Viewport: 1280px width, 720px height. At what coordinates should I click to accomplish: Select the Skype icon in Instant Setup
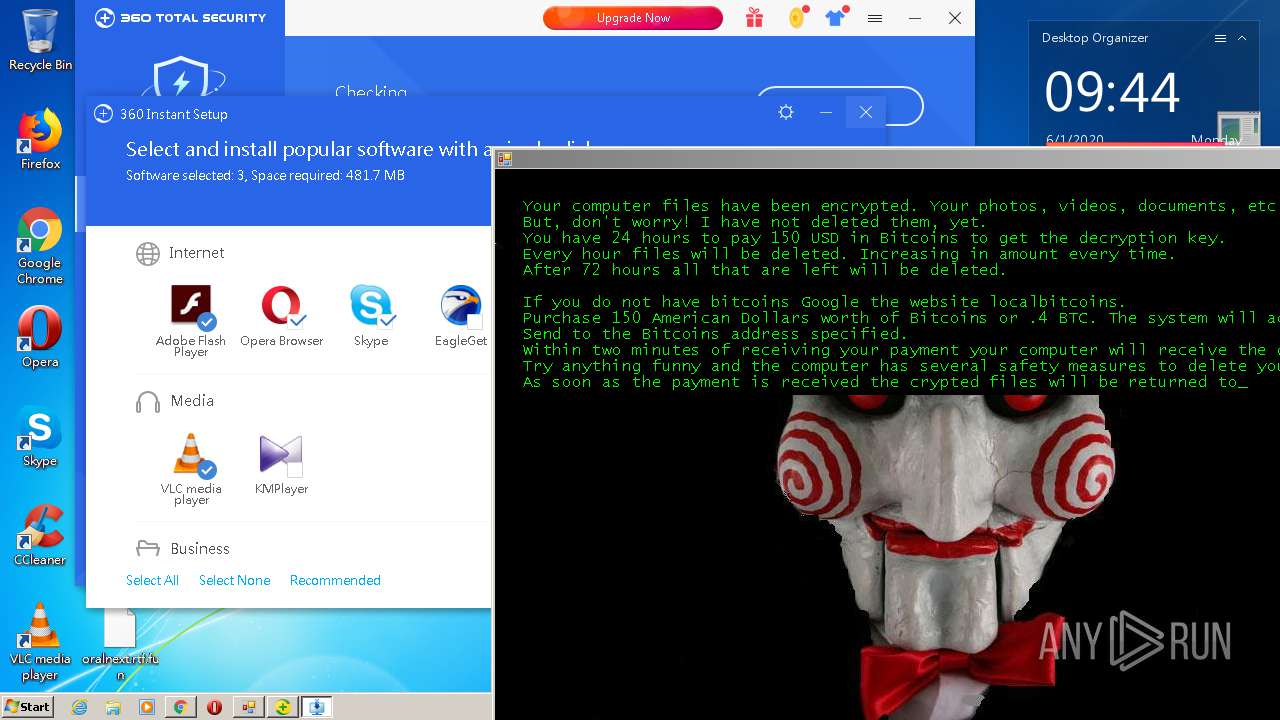pos(370,305)
